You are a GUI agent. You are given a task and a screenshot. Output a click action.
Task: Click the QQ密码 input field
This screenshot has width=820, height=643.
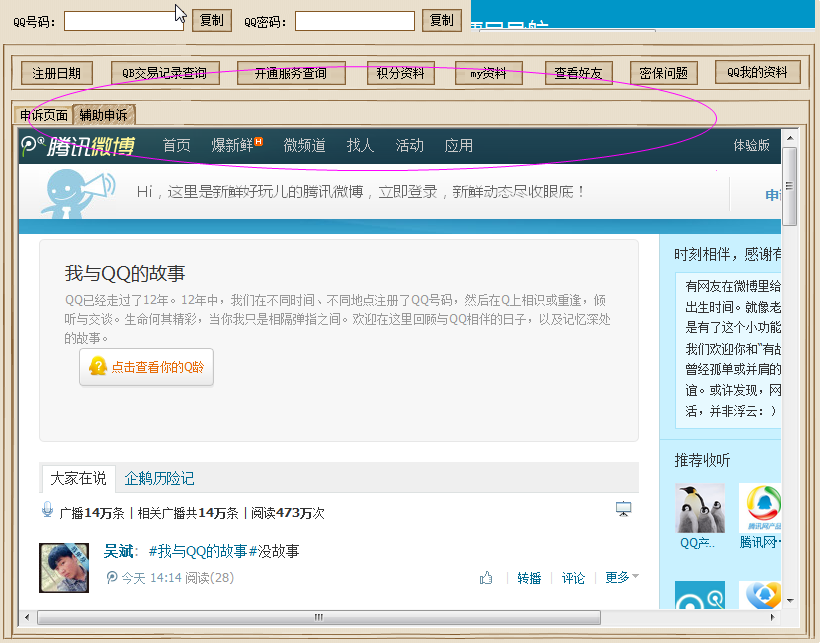click(355, 21)
